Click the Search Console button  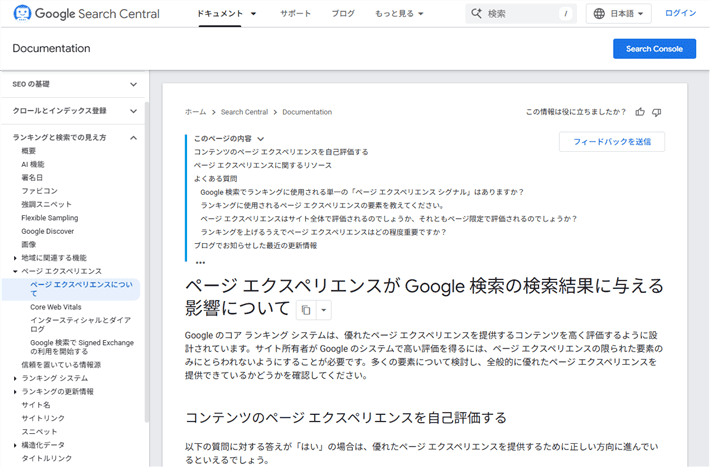pyautogui.click(x=654, y=49)
